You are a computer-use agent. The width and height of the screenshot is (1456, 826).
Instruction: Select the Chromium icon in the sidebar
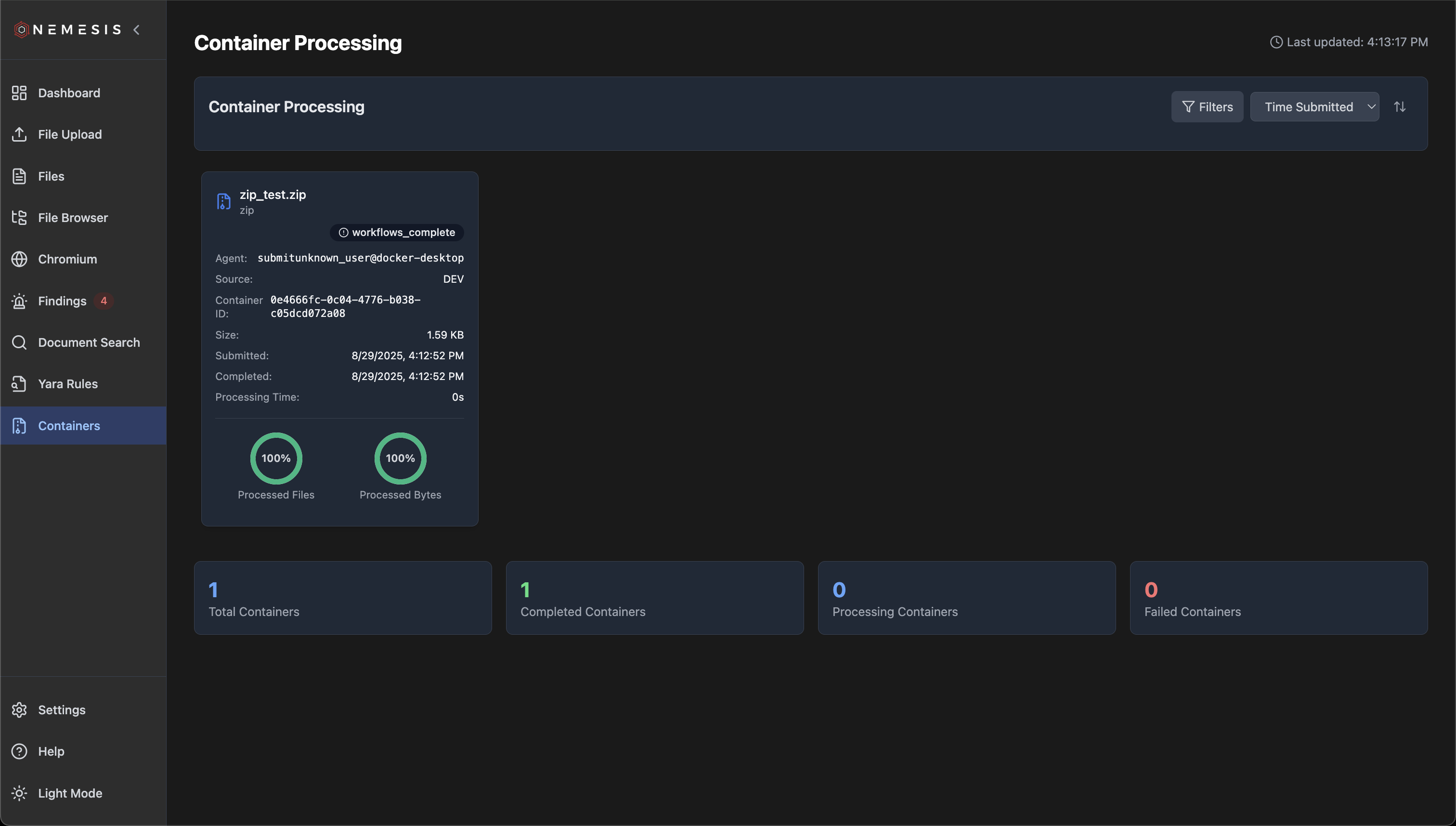[19, 259]
